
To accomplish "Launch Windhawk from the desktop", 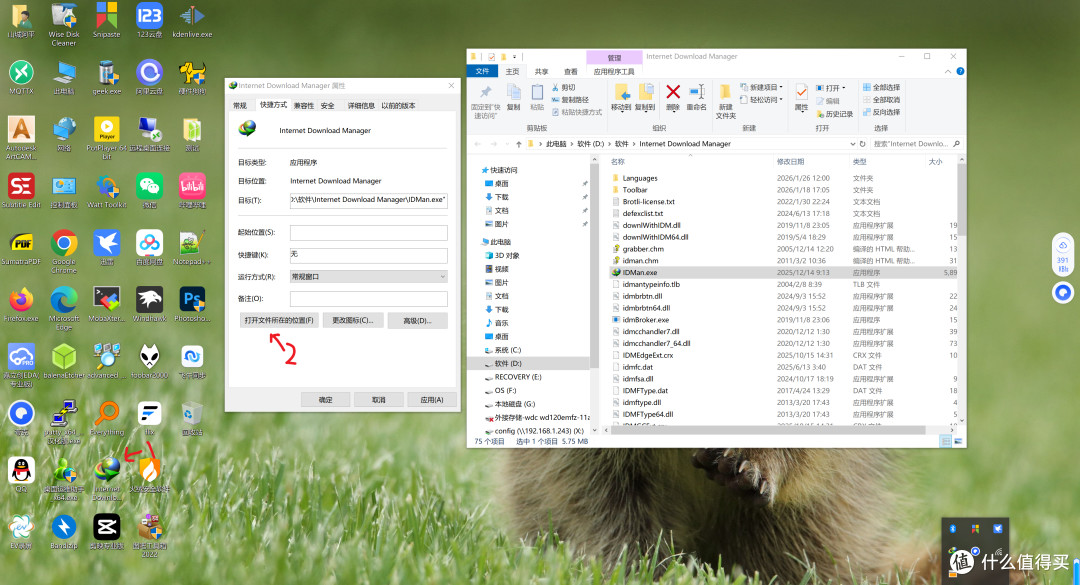I will pyautogui.click(x=149, y=305).
